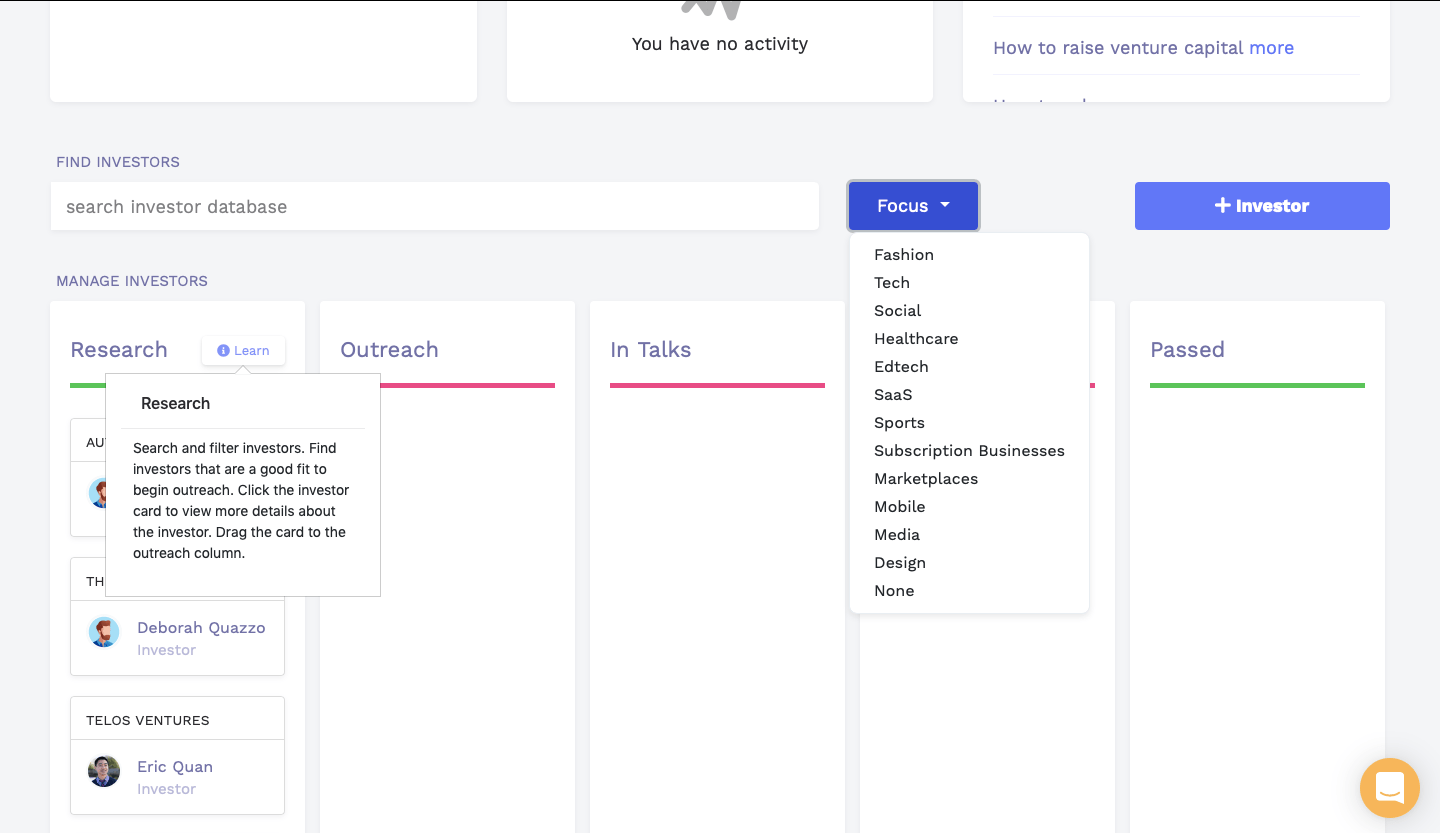1440x833 pixels.
Task: Type in the search investor database field
Action: click(x=435, y=207)
